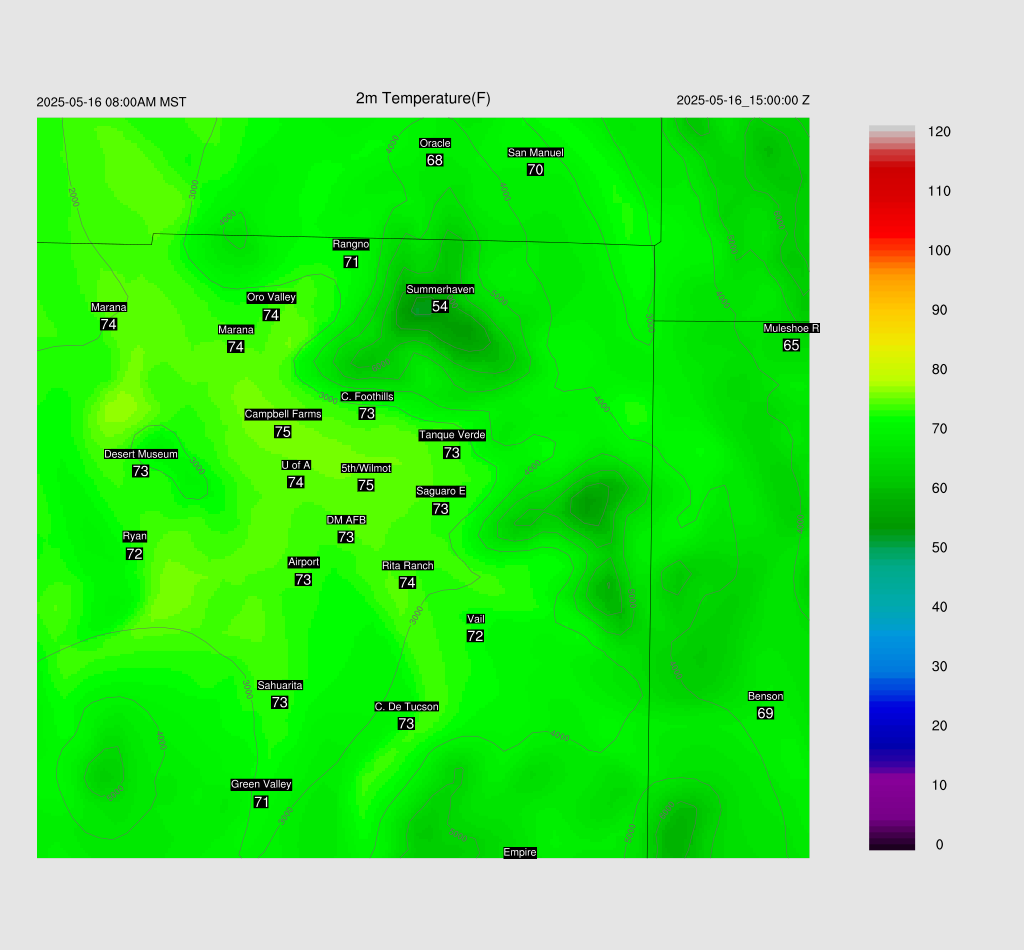Select the Desert Museum label

(x=140, y=454)
